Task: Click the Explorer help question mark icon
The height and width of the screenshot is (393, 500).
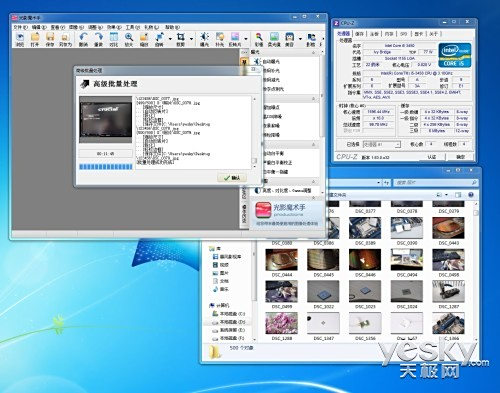Action: coord(471,195)
